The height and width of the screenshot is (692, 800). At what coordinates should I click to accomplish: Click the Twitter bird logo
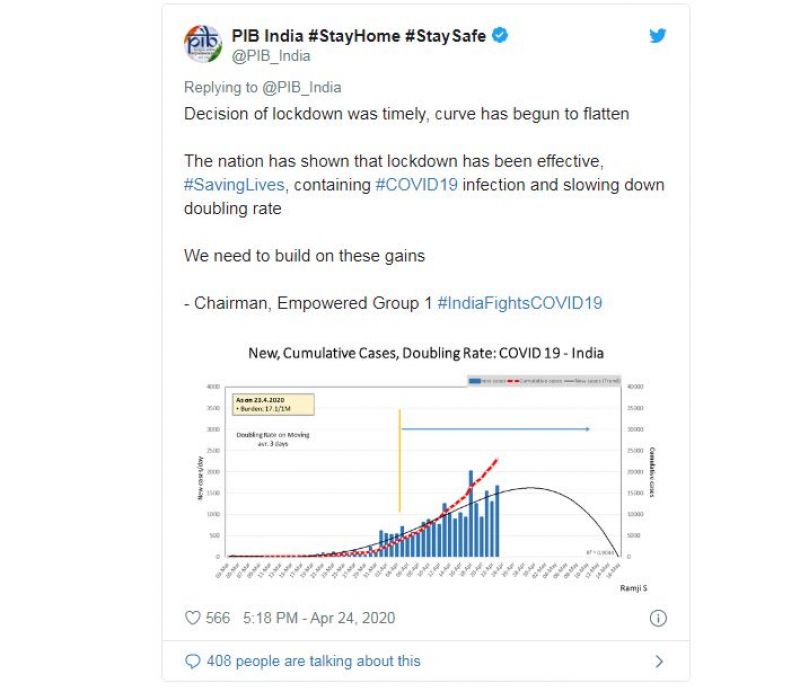(656, 35)
